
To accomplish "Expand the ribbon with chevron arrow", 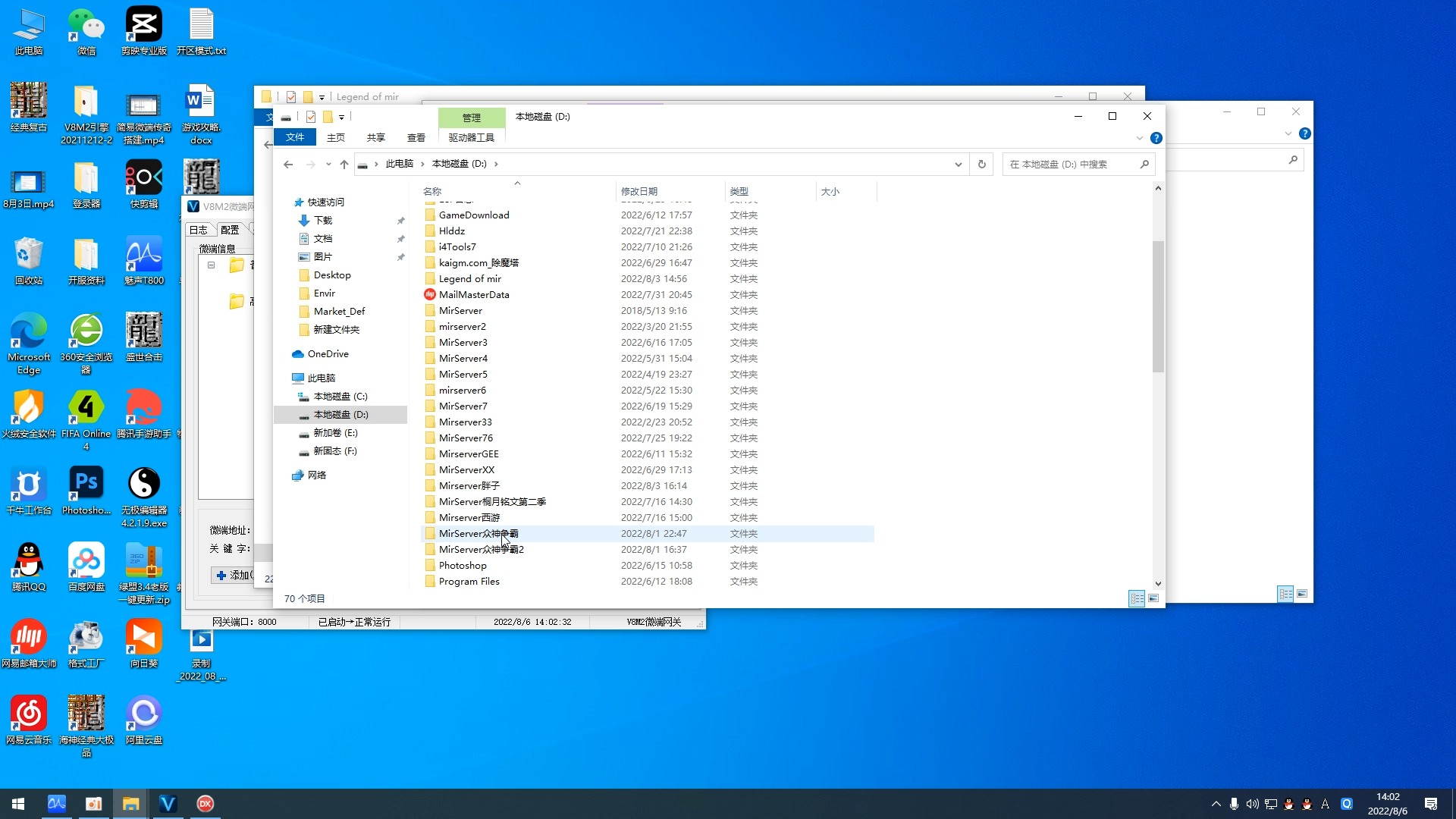I will tap(1139, 138).
